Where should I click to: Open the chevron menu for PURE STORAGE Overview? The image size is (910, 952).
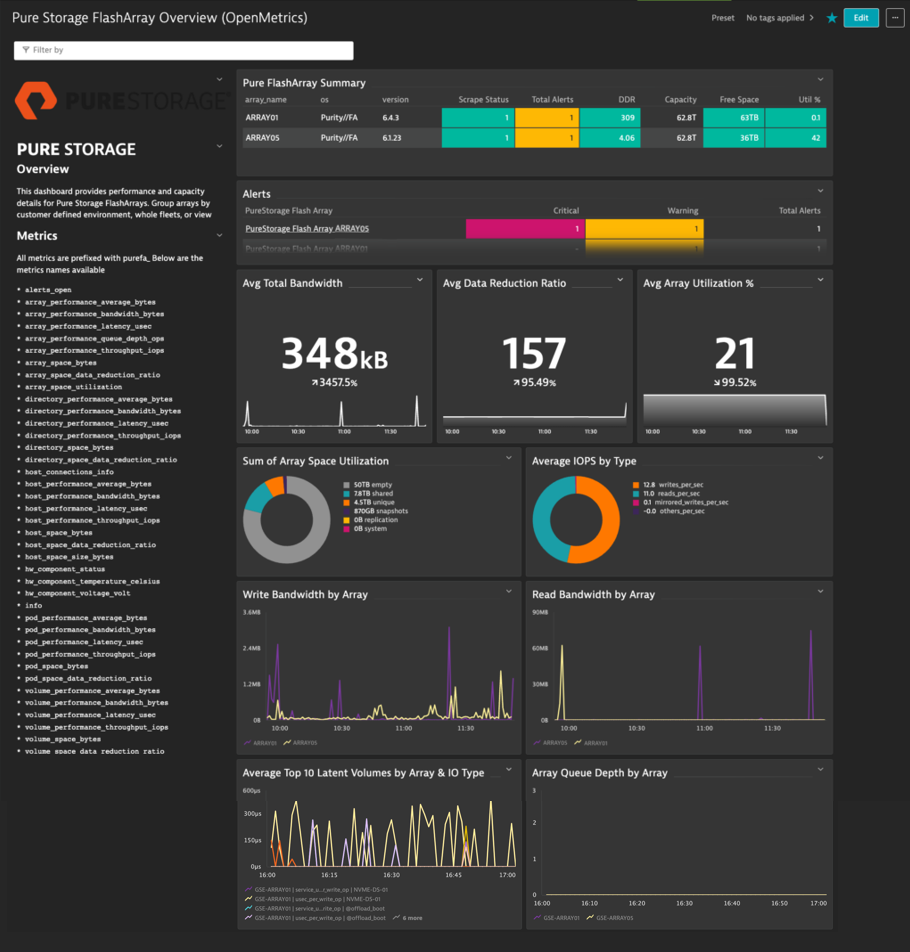tap(219, 146)
